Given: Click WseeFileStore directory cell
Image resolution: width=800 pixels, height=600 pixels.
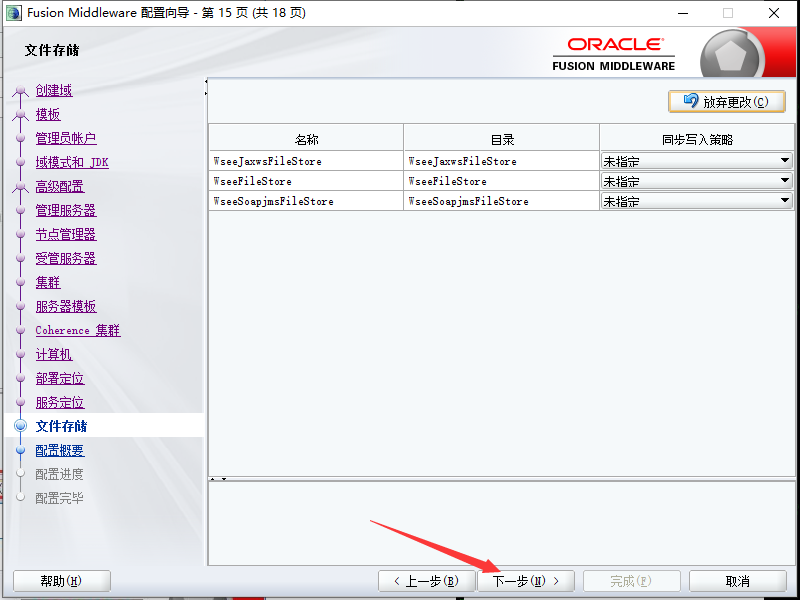Looking at the screenshot, I should pos(502,181).
